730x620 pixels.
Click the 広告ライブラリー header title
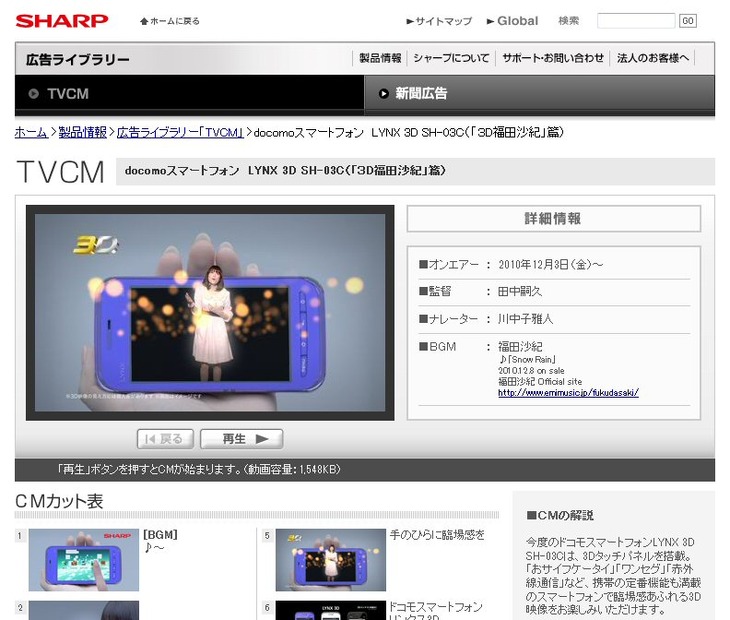pyautogui.click(x=78, y=60)
